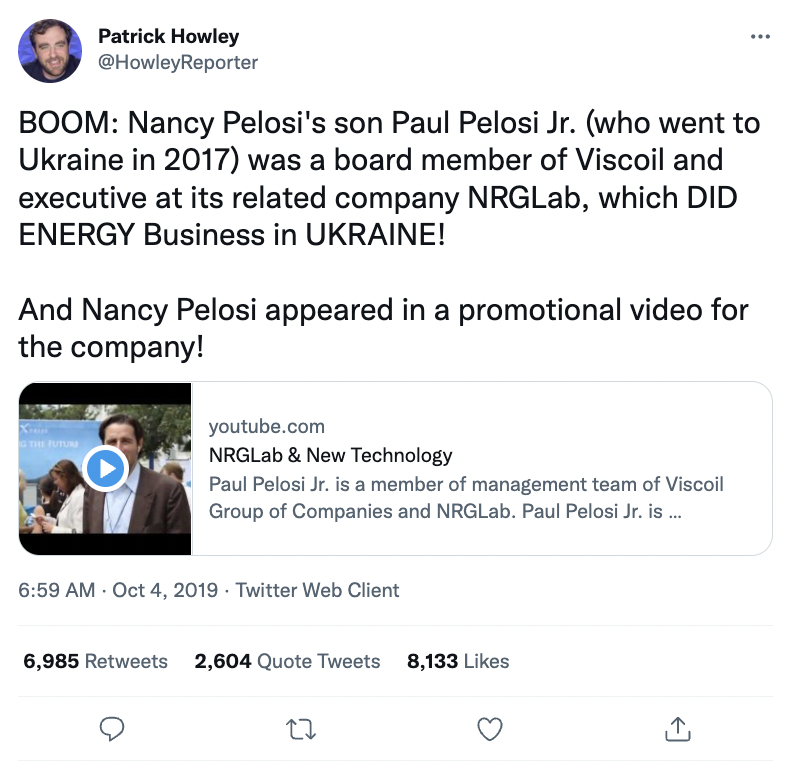Screen dimensions: 794x762
Task: Click the reply speech bubble icon
Action: coord(112,729)
